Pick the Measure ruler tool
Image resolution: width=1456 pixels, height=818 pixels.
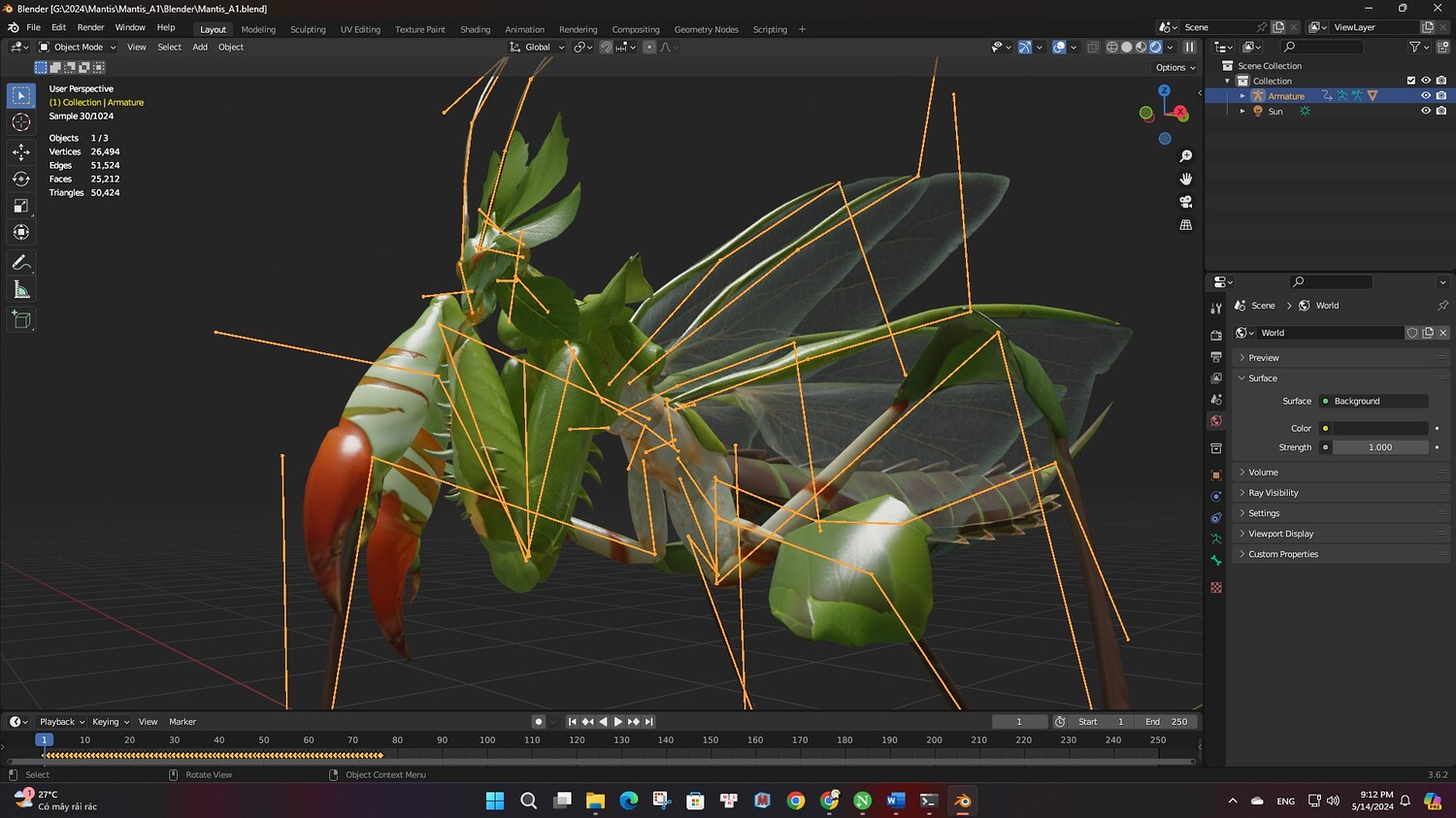click(21, 290)
